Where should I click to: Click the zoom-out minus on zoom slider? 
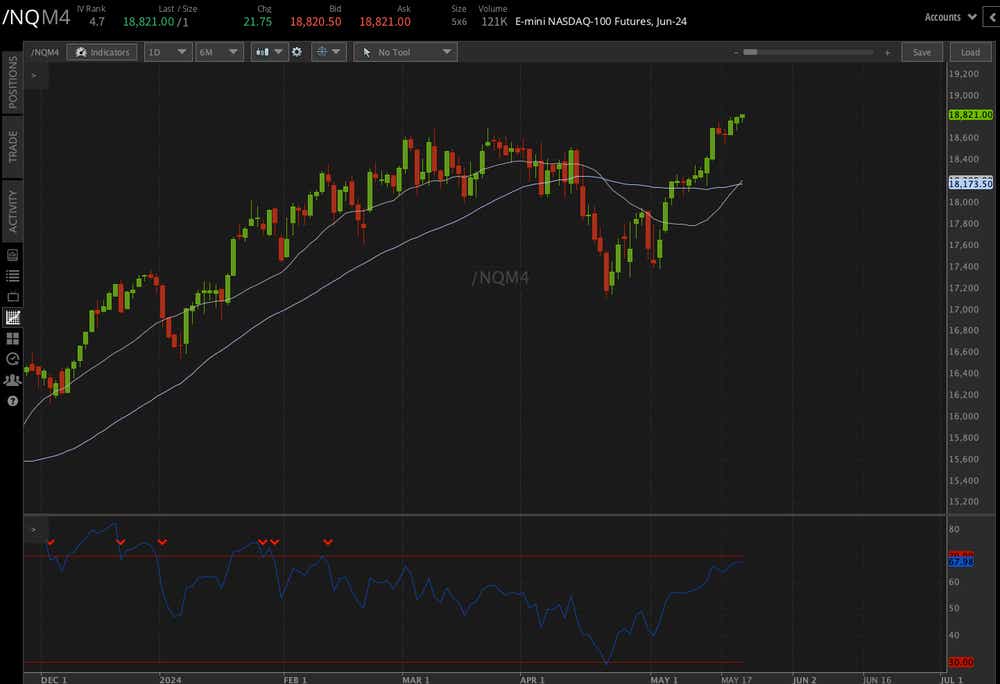click(736, 52)
